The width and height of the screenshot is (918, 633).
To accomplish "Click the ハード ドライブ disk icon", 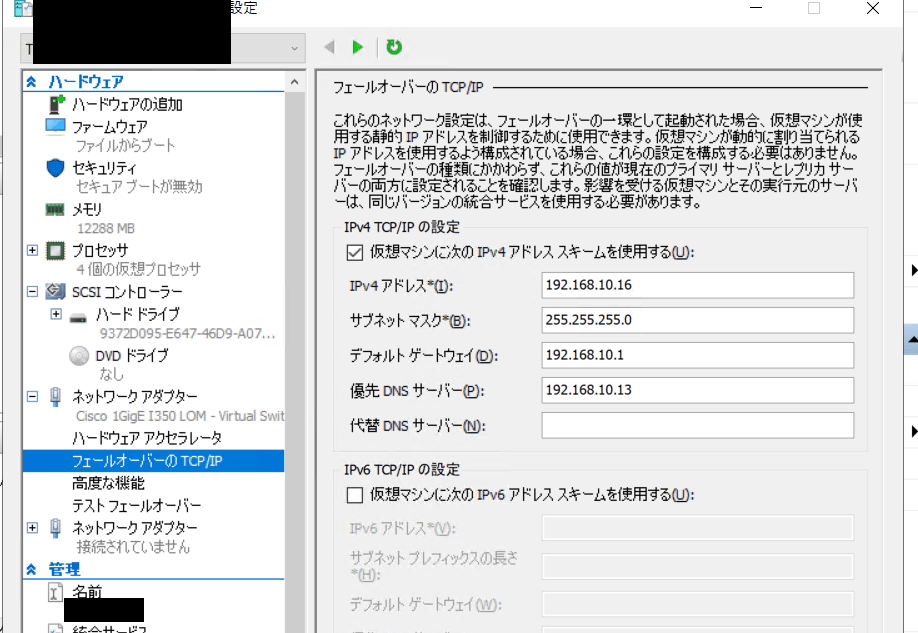I will pyautogui.click(x=78, y=318).
